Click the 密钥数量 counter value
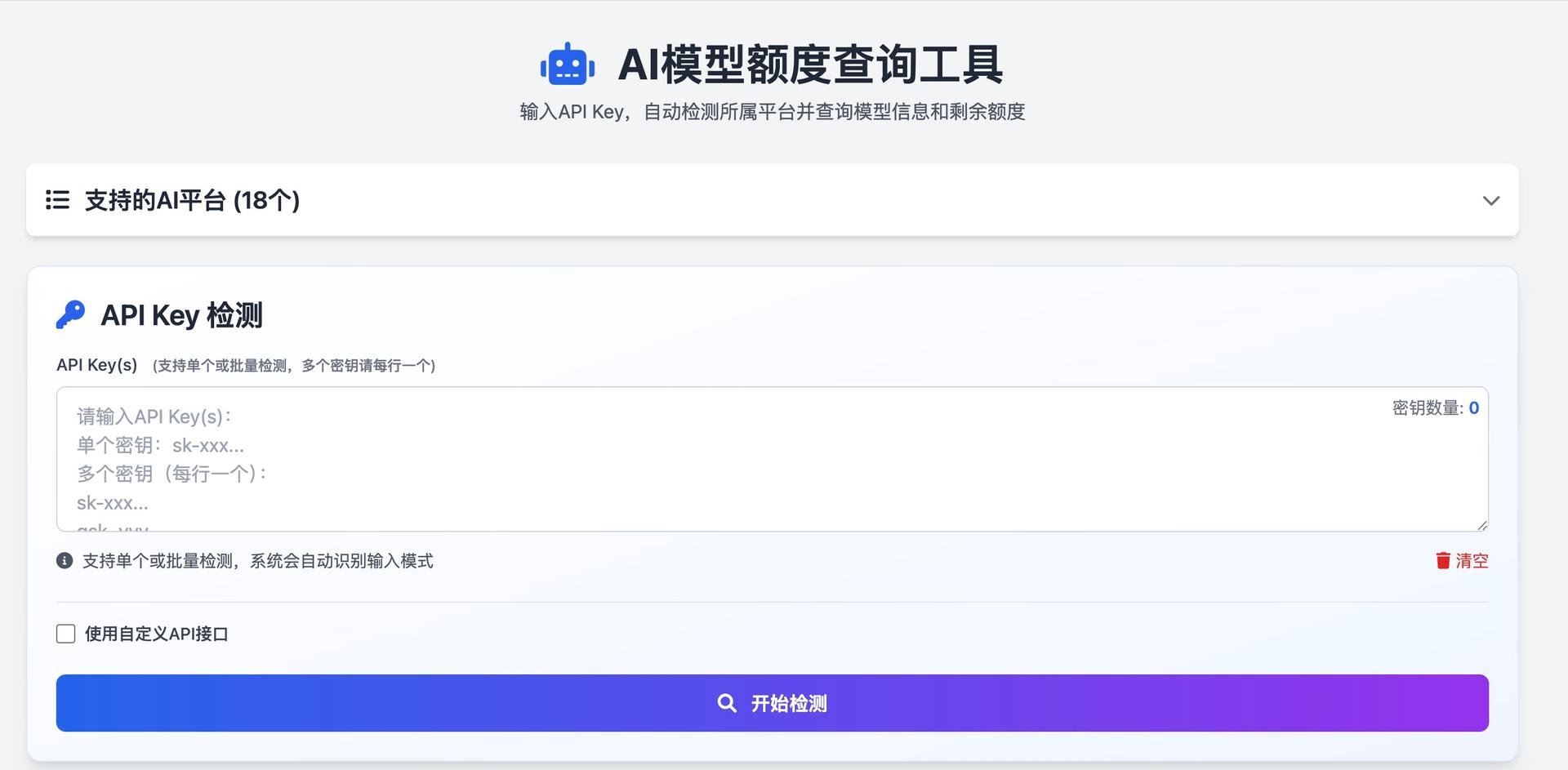The image size is (1568, 770). click(1473, 408)
